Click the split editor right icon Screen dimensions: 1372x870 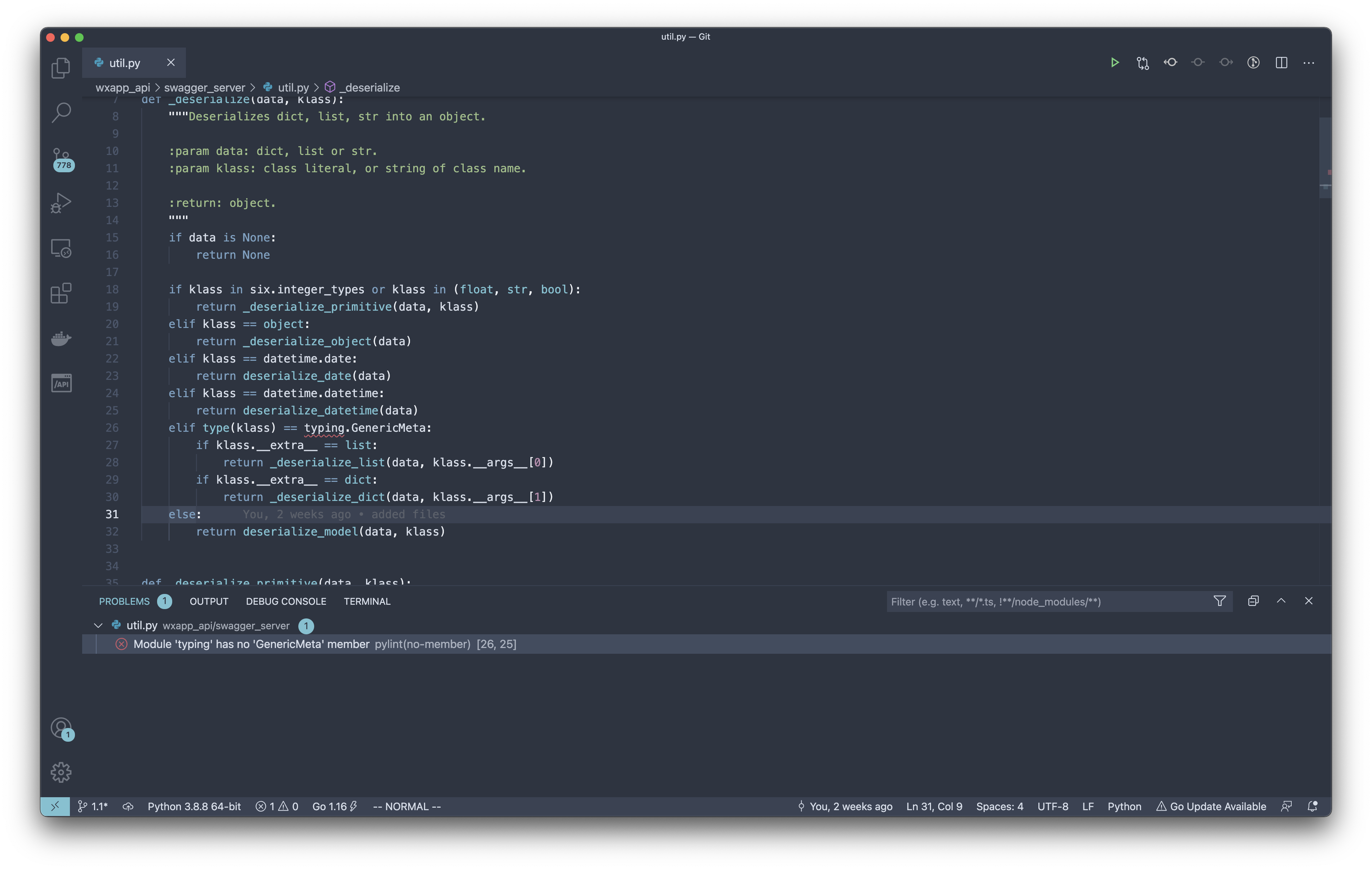click(x=1282, y=63)
